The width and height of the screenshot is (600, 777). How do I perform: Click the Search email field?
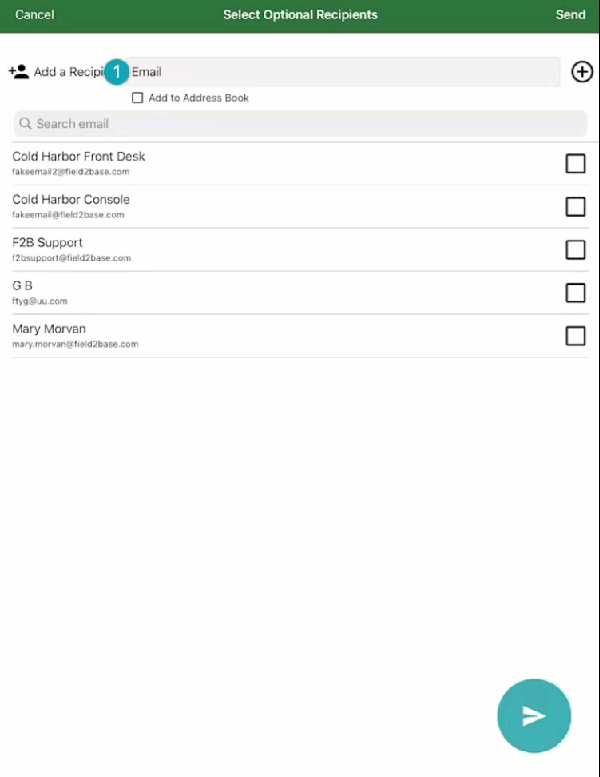300,123
